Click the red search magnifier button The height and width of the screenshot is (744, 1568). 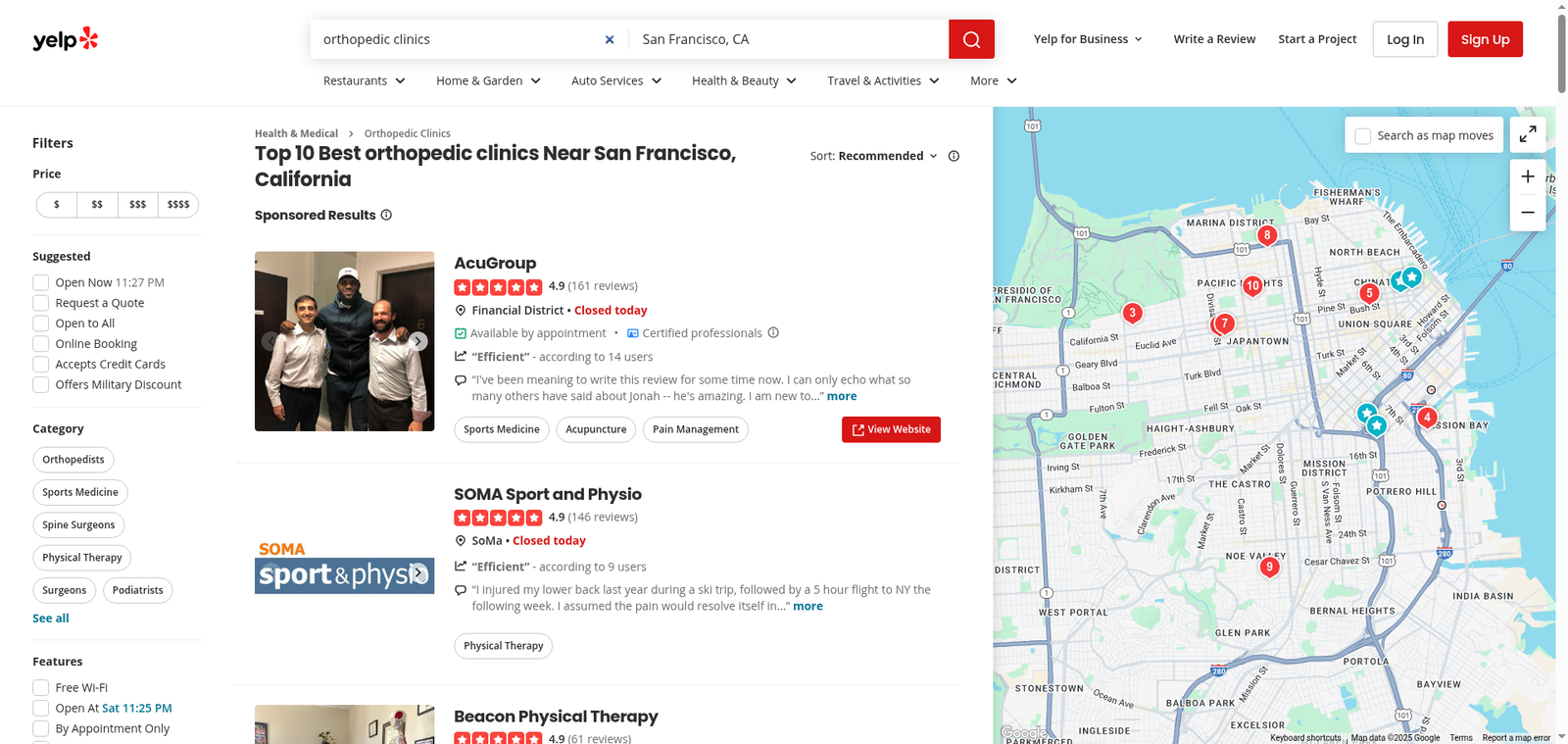tap(971, 39)
